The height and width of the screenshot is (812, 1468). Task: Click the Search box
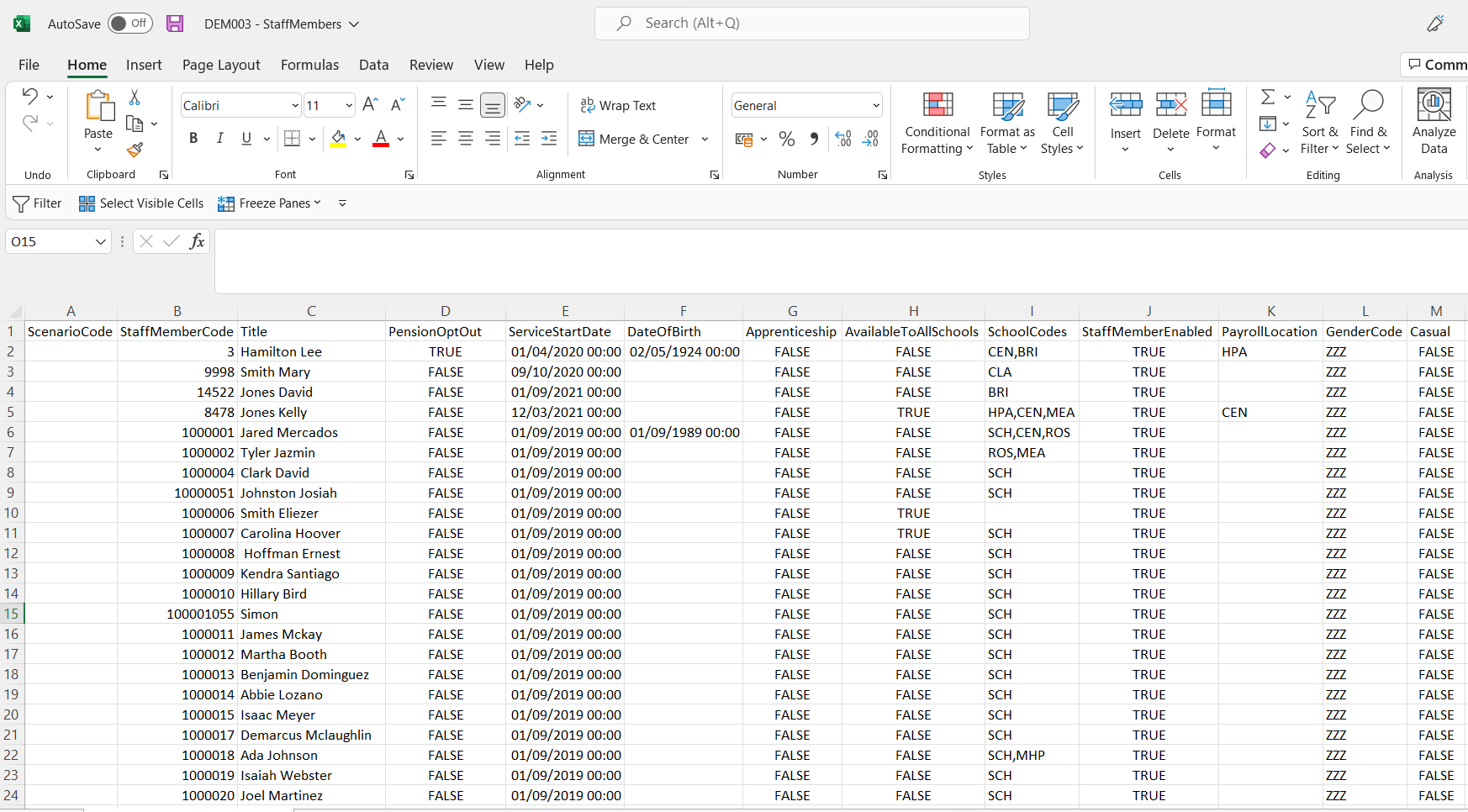tap(812, 24)
